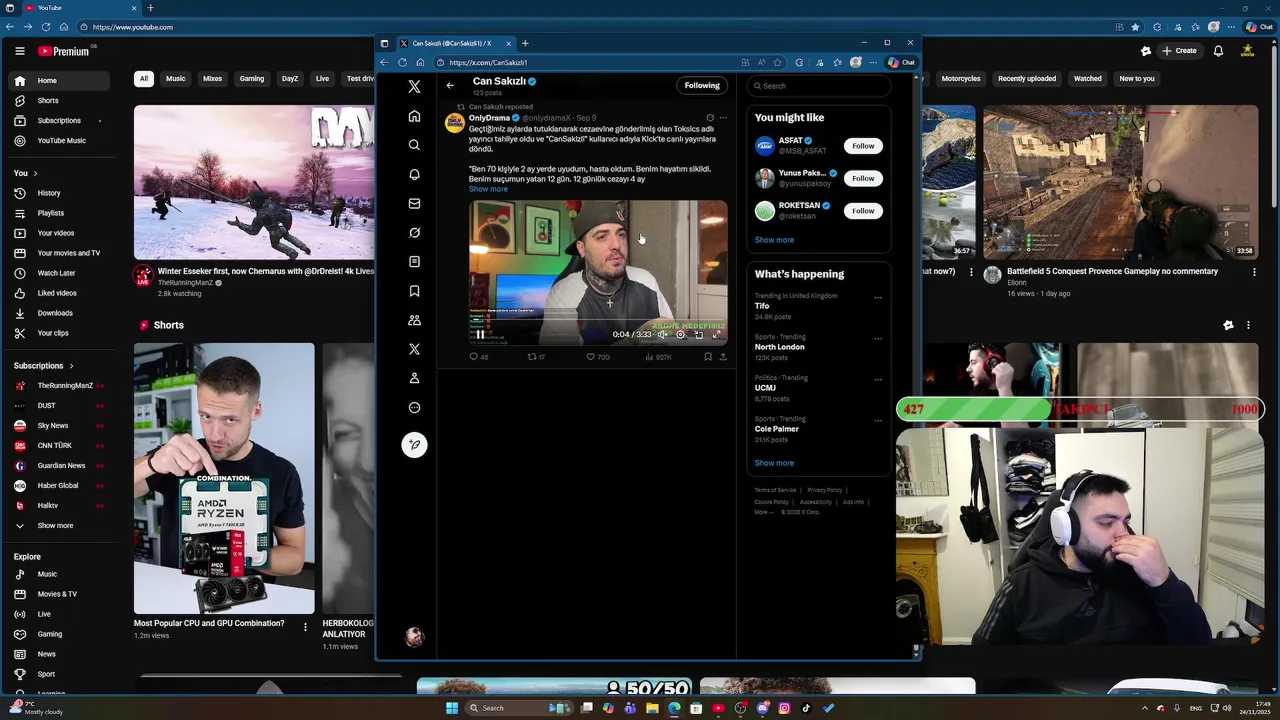Screen dimensions: 1280x720
Task: Go to X Home timeline icon
Action: click(414, 116)
